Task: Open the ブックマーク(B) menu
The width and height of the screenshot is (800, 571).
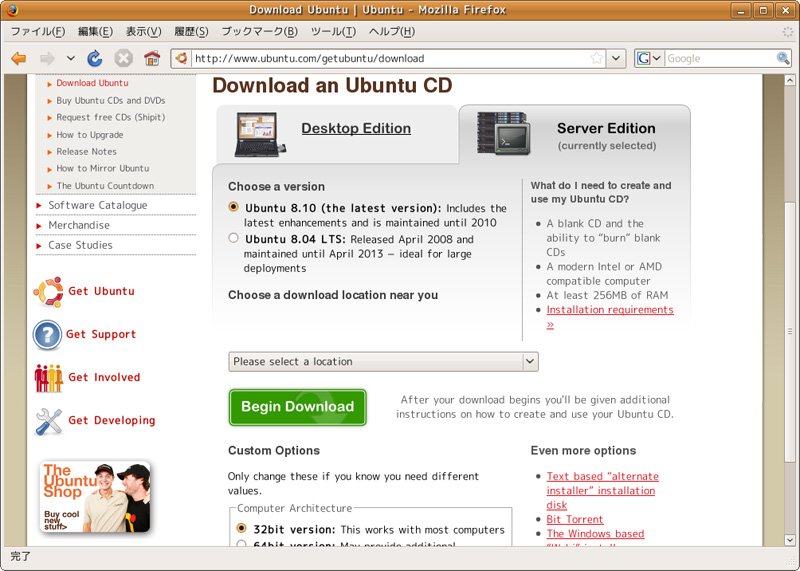Action: [259, 31]
